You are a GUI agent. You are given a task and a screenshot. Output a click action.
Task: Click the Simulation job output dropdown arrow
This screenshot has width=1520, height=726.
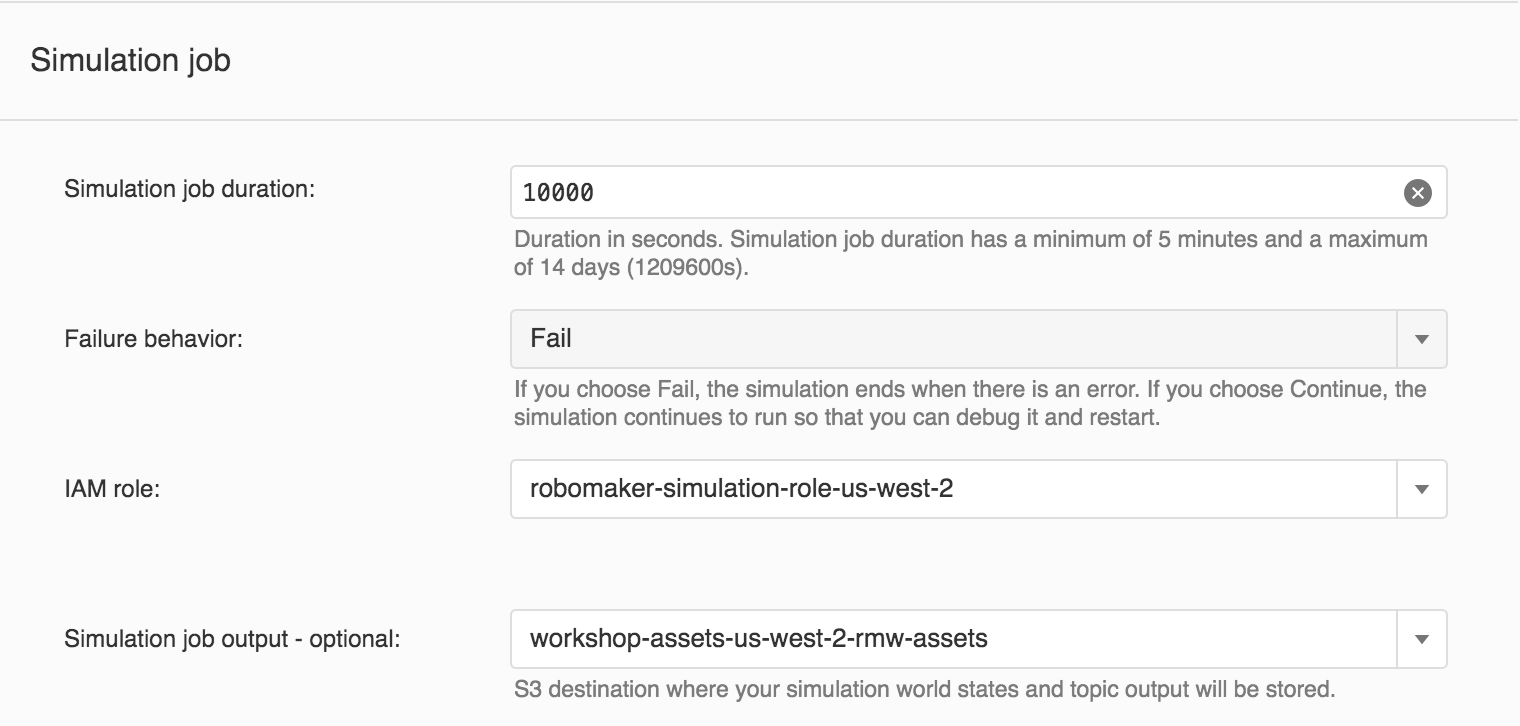1422,639
